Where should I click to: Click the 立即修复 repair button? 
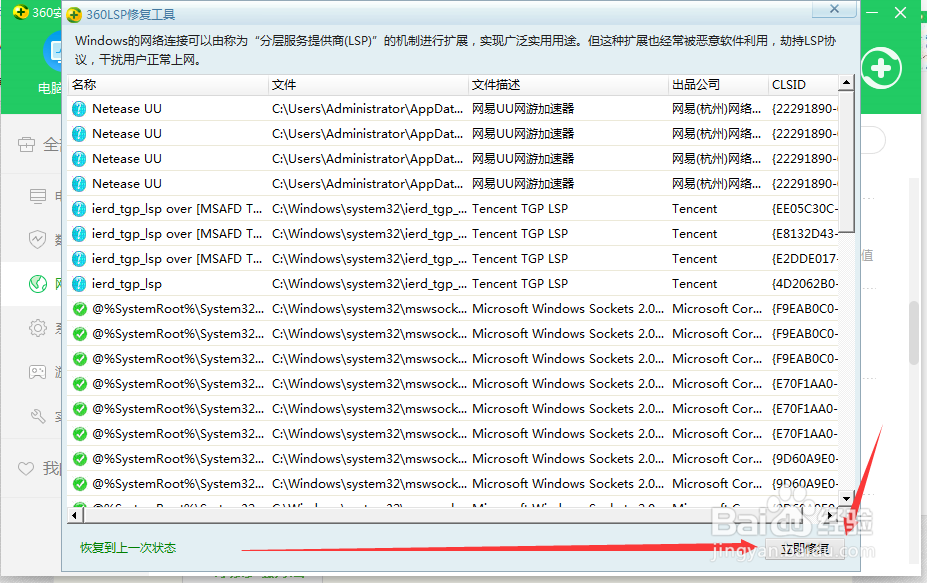coord(805,548)
